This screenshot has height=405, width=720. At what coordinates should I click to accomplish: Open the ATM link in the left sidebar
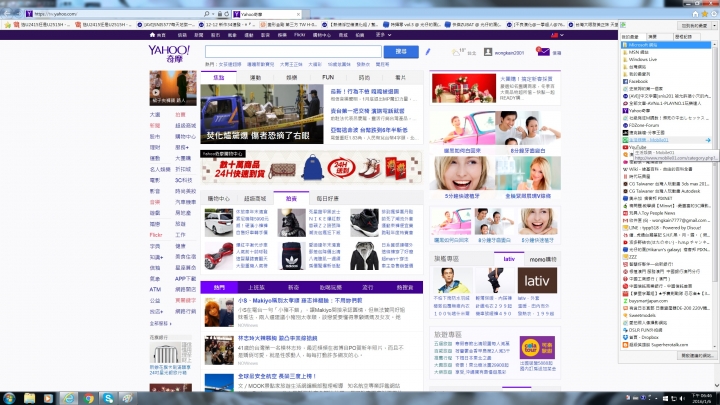coord(155,289)
